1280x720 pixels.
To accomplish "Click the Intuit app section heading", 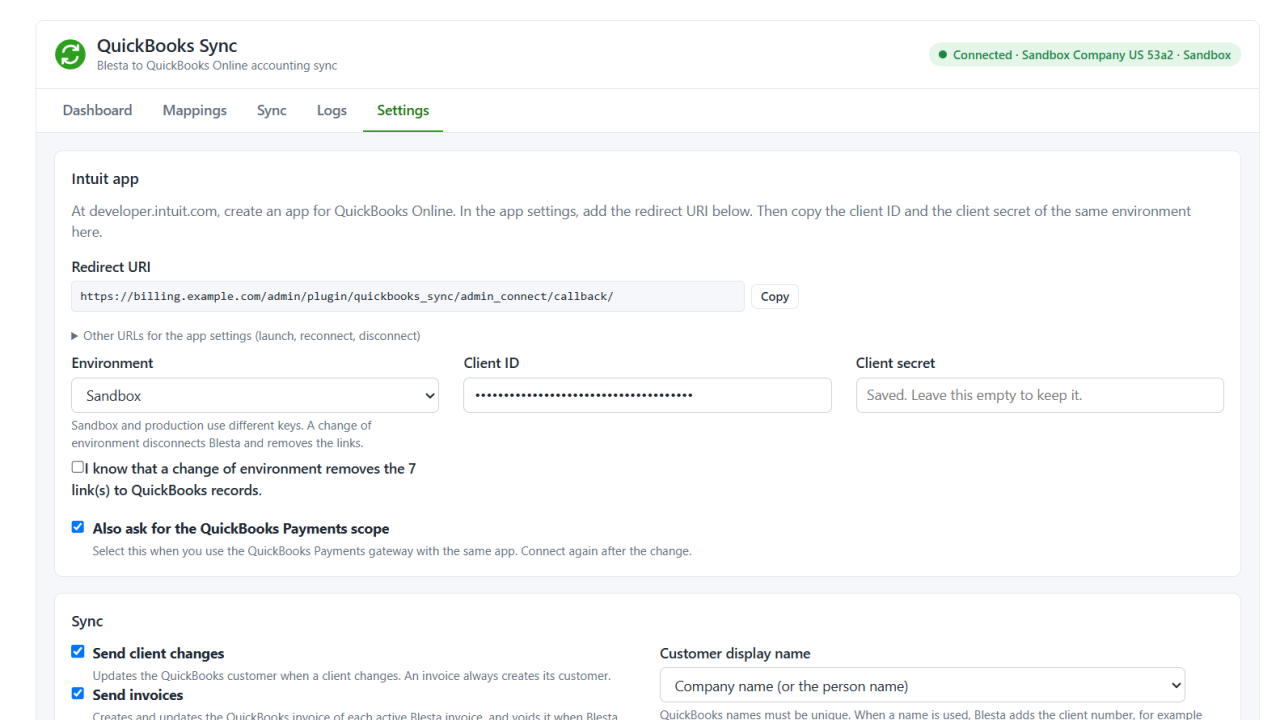I will pos(105,179).
